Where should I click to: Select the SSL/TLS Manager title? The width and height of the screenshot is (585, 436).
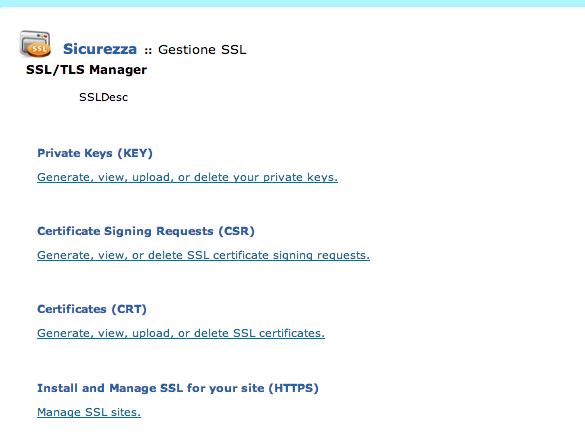pyautogui.click(x=86, y=70)
